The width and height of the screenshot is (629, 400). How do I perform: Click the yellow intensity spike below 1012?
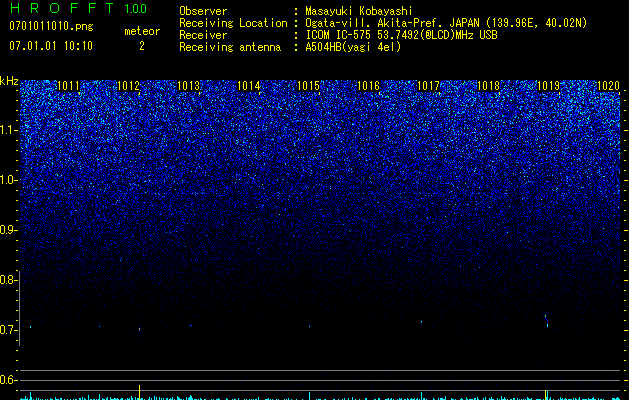[140, 392]
